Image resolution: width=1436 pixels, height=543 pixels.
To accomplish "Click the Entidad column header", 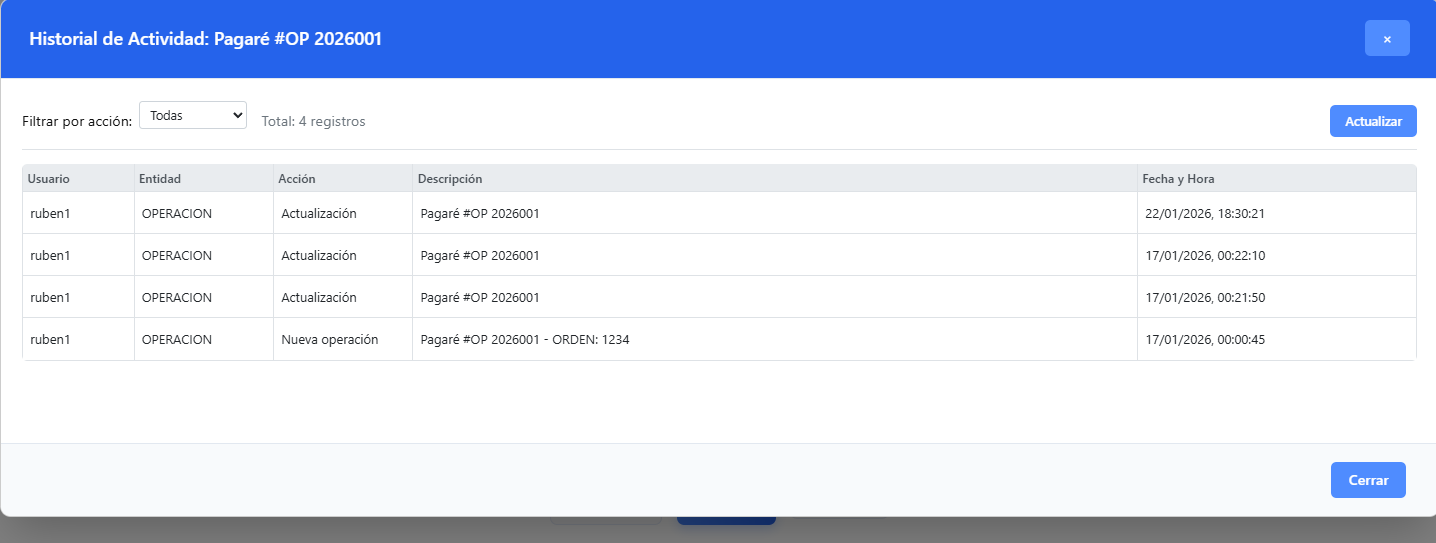I will pyautogui.click(x=160, y=179).
